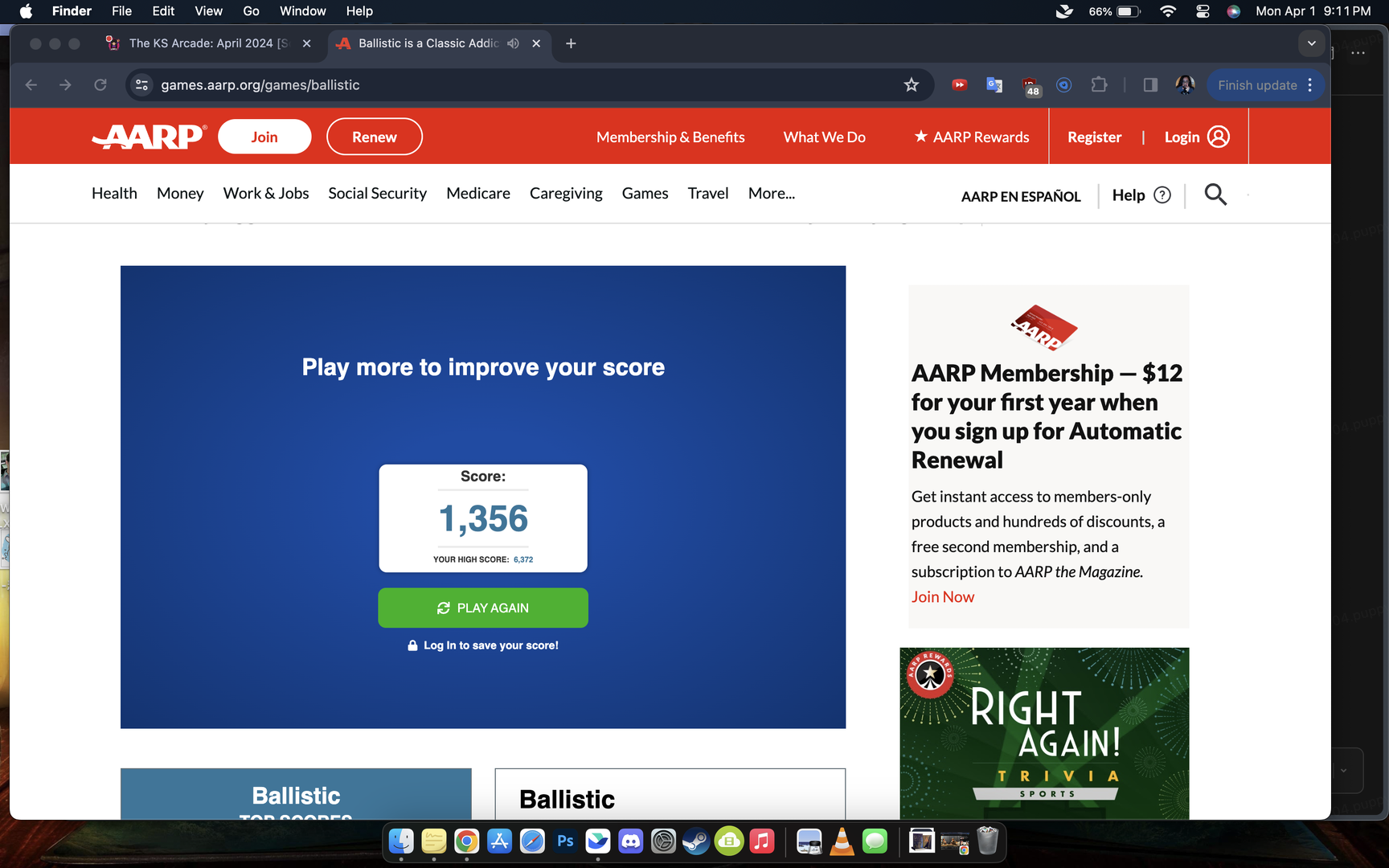Open the Caregiving section
This screenshot has height=868, width=1389.
(566, 194)
